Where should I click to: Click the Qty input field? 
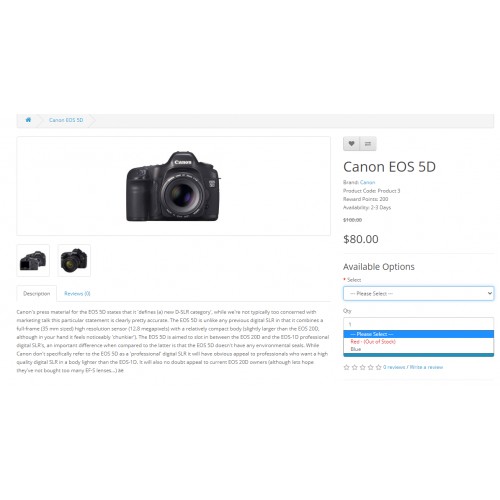[418, 324]
